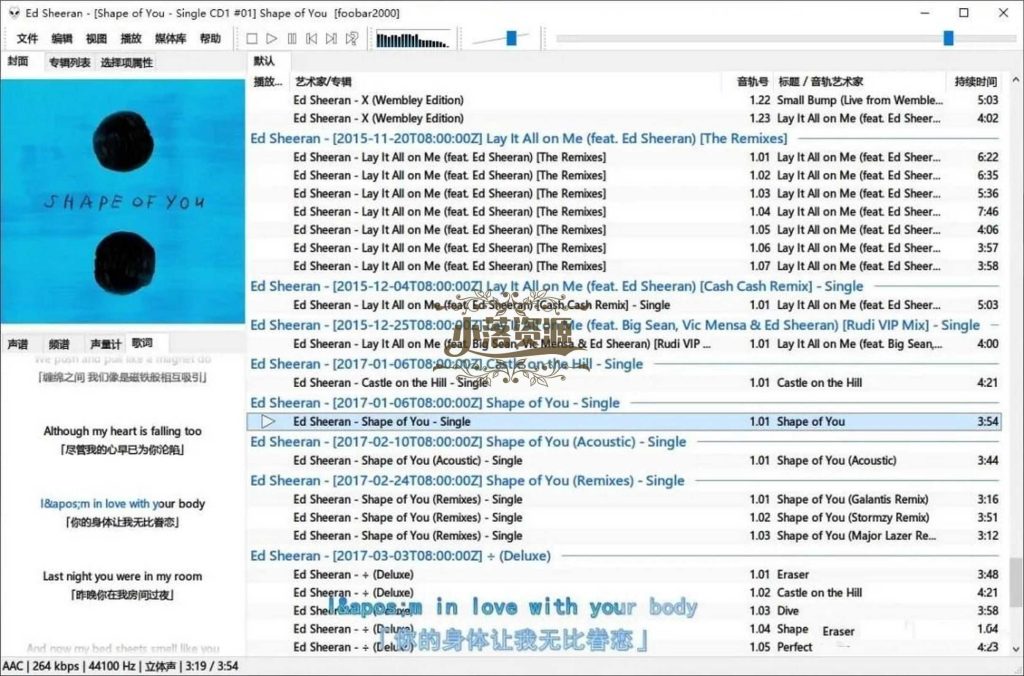Click the Shape of You album cover

[x=123, y=201]
